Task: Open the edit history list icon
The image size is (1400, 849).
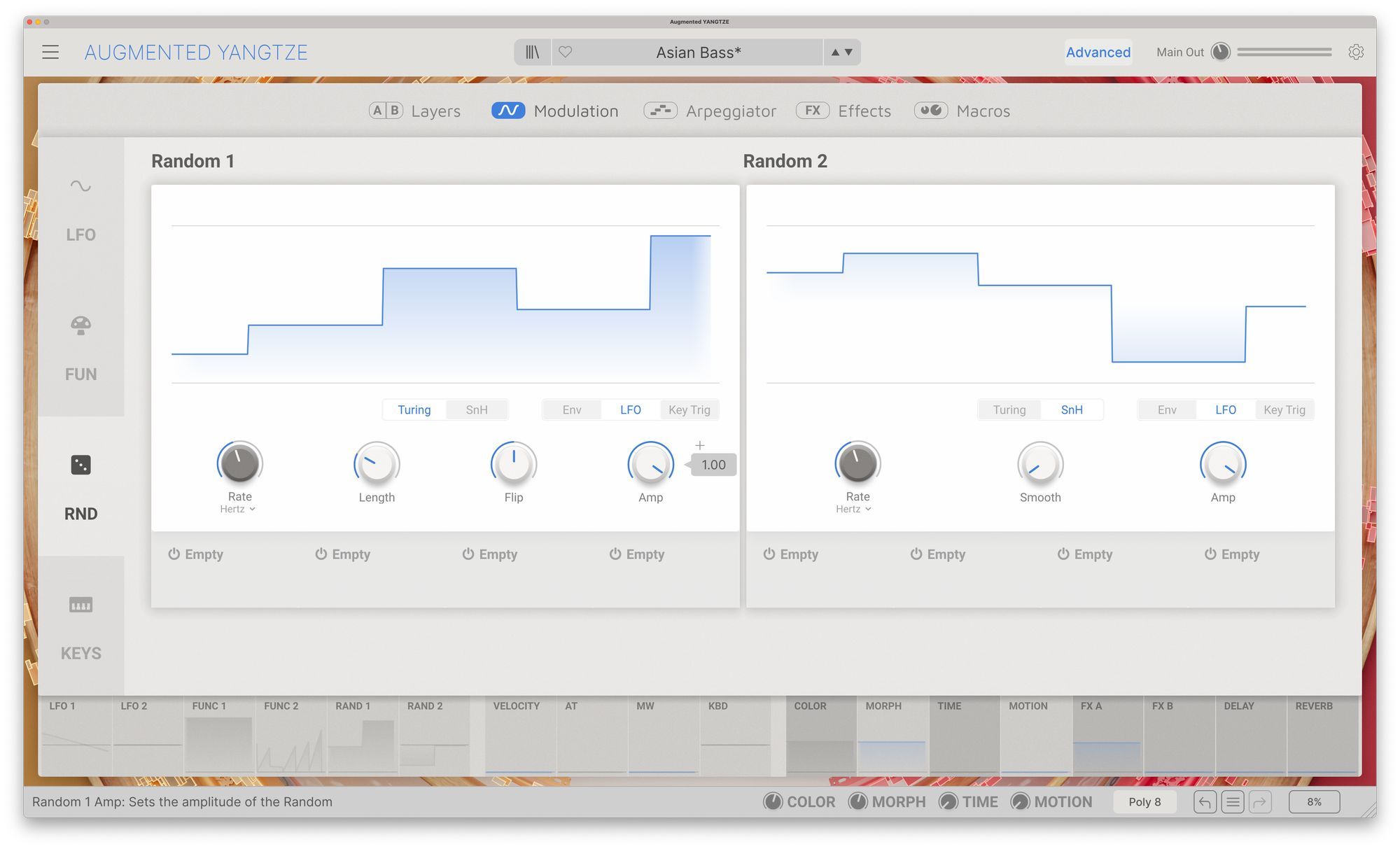Action: pyautogui.click(x=1233, y=802)
